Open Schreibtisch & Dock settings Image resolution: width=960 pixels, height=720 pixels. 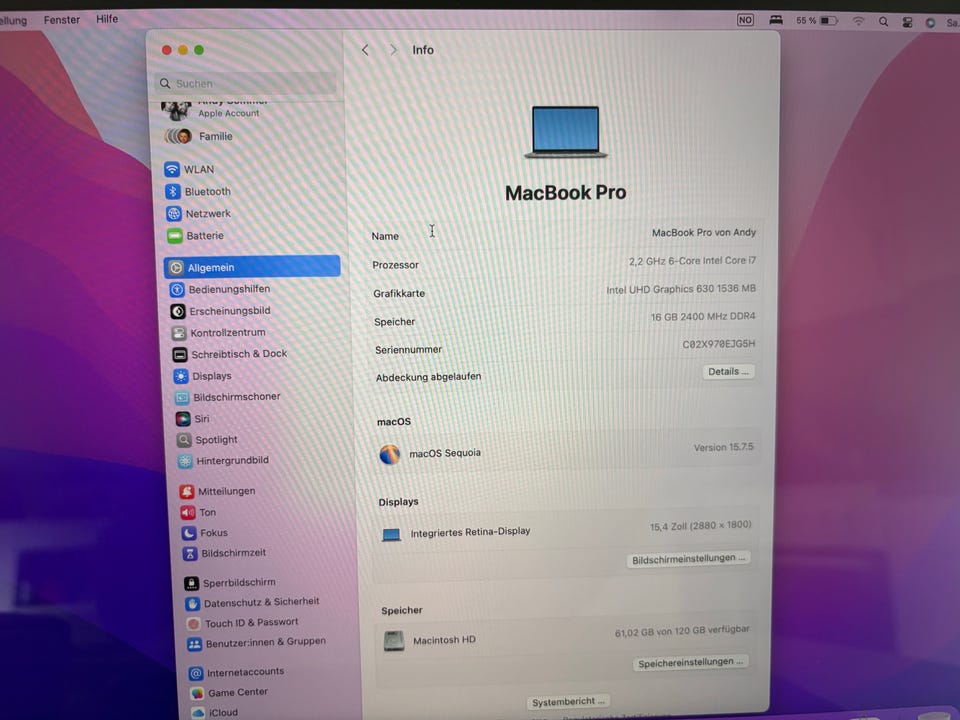tap(230, 354)
